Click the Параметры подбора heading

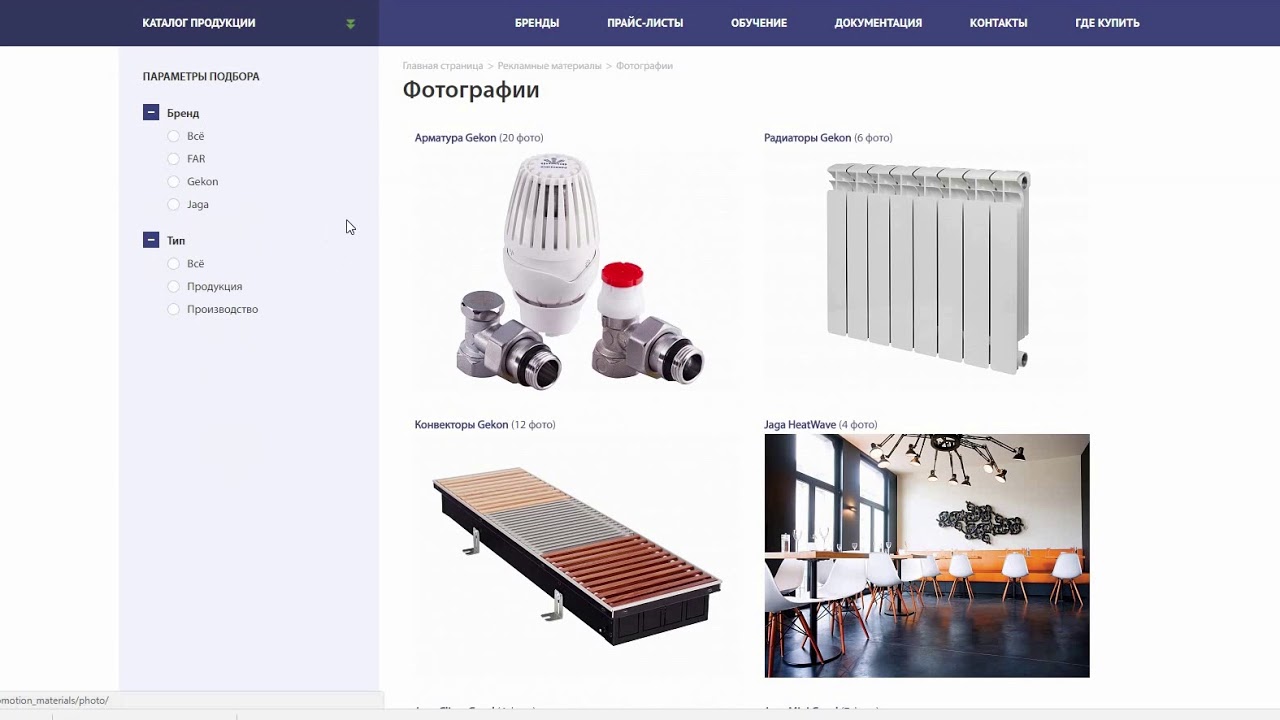201,77
